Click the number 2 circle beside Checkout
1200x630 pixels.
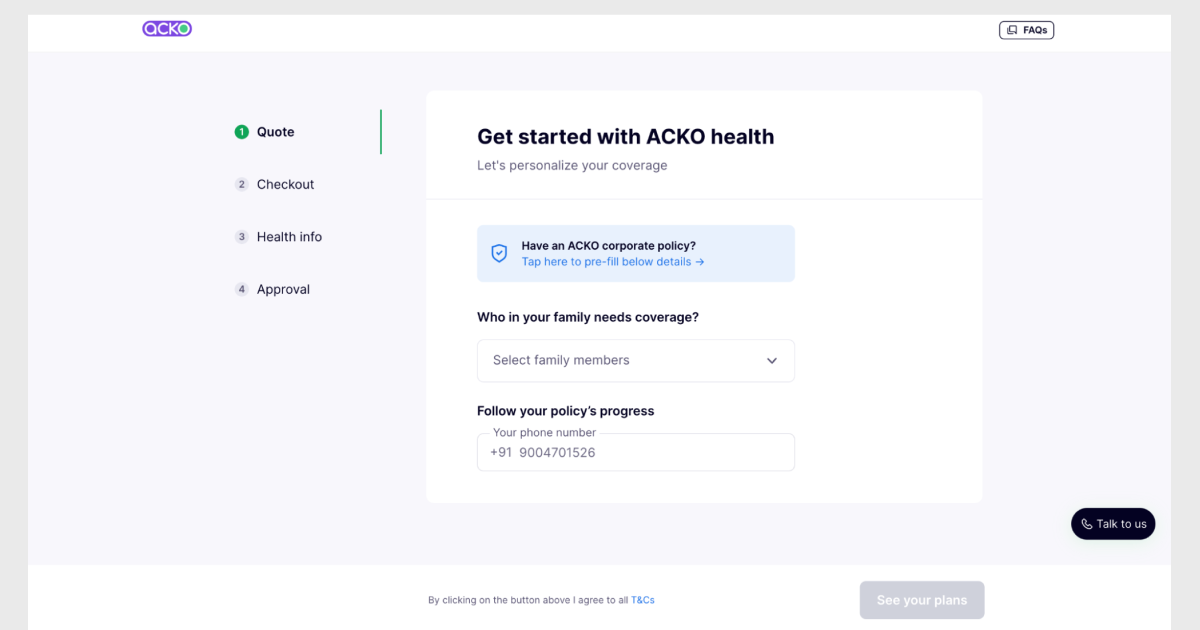tap(241, 184)
